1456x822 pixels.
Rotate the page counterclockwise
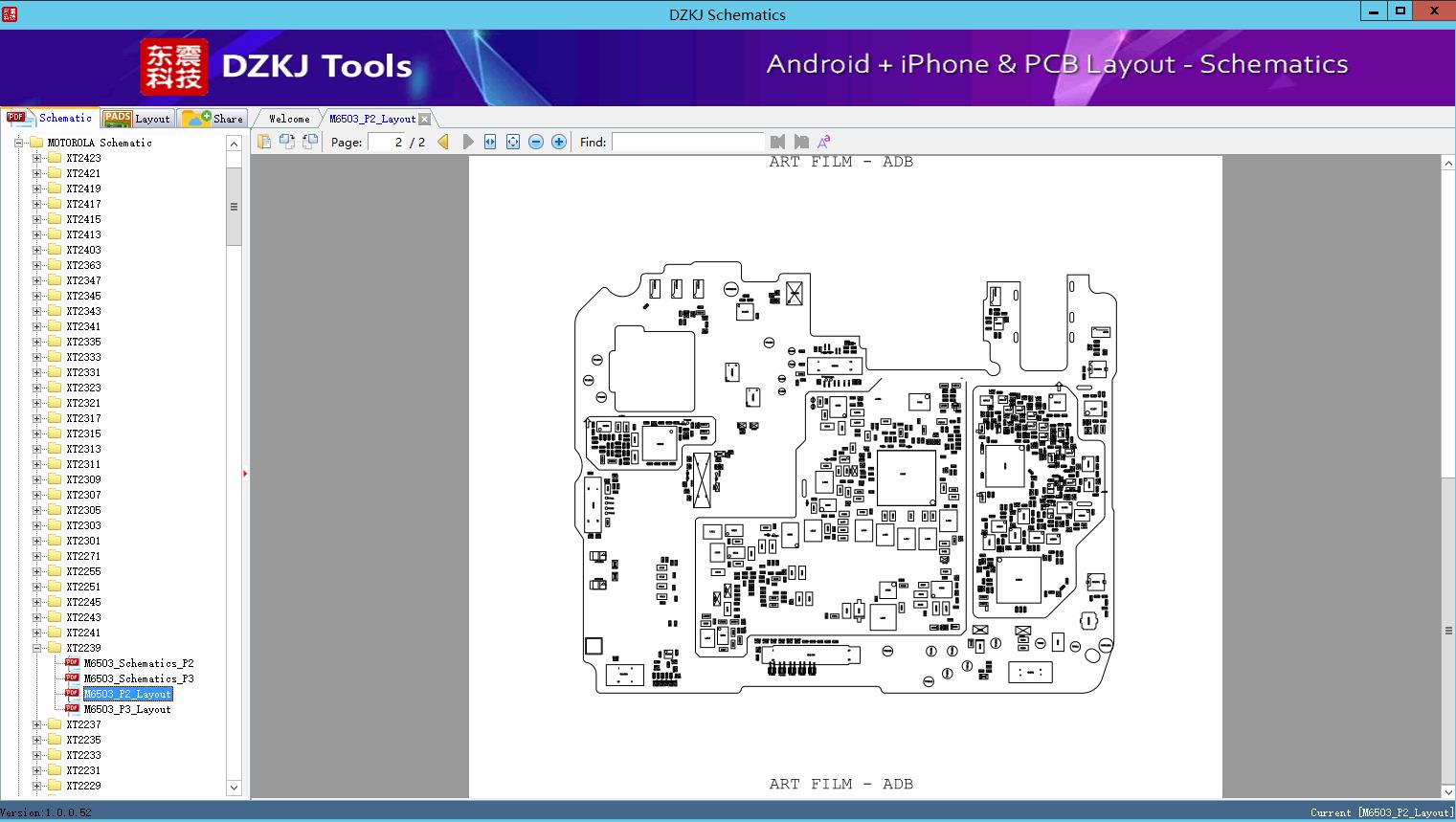[287, 142]
